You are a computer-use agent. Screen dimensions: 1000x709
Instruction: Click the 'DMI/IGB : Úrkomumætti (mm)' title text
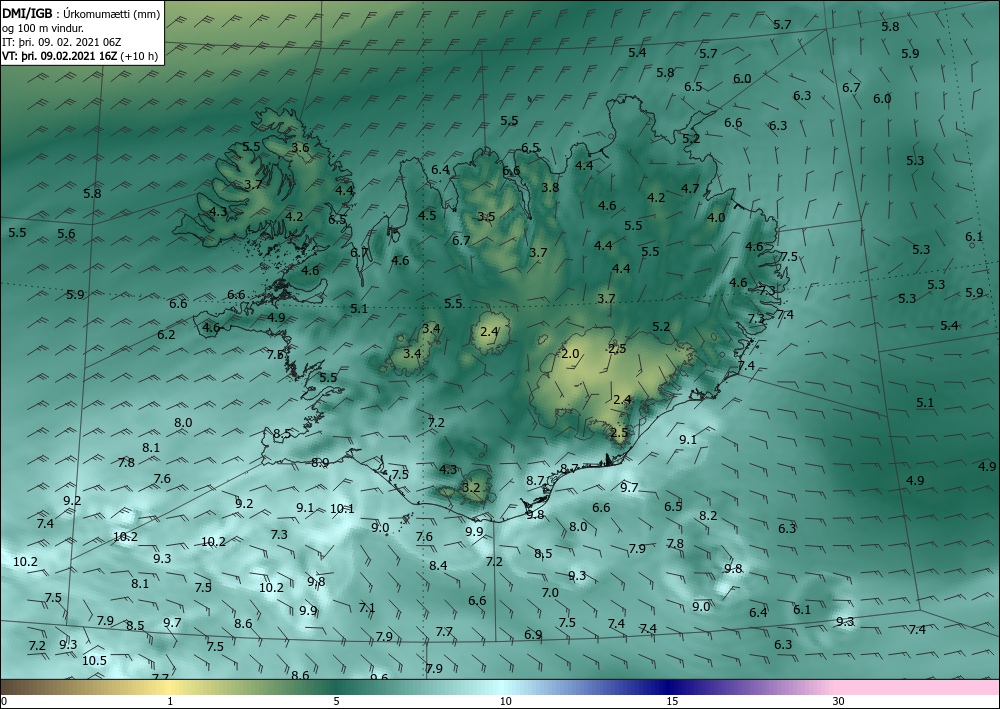81,13
